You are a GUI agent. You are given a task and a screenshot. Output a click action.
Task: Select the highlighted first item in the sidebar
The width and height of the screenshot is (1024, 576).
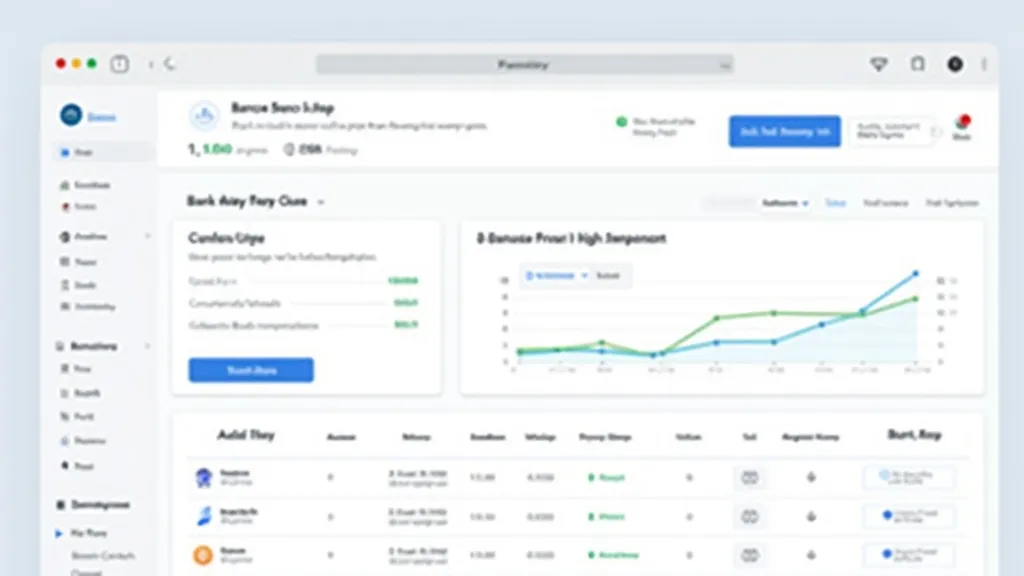coord(84,153)
